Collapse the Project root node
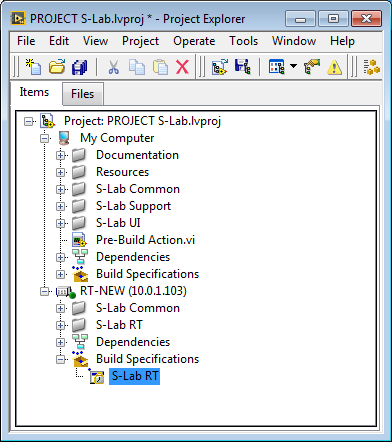Viewport: 392px width, 442px height. click(x=29, y=121)
